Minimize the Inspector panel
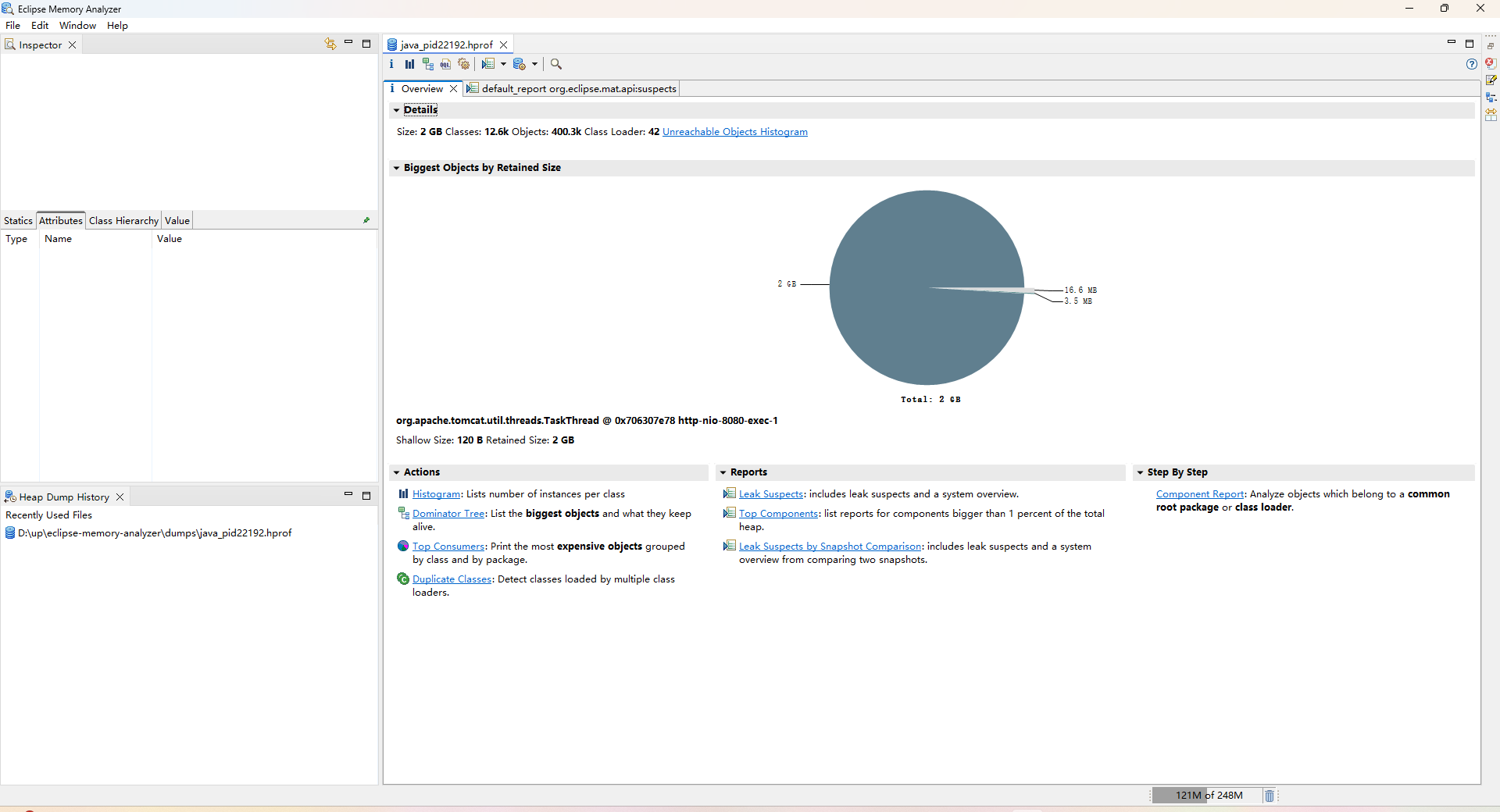Screen dimensions: 1500x812 pos(348,43)
